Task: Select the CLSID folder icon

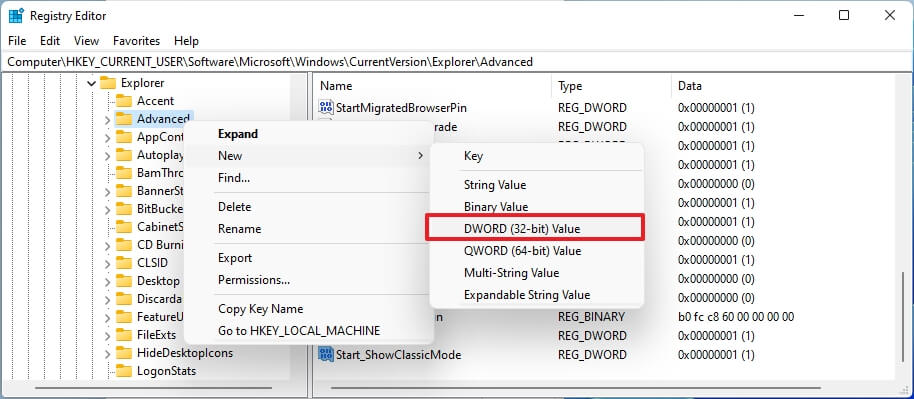Action: tap(124, 262)
